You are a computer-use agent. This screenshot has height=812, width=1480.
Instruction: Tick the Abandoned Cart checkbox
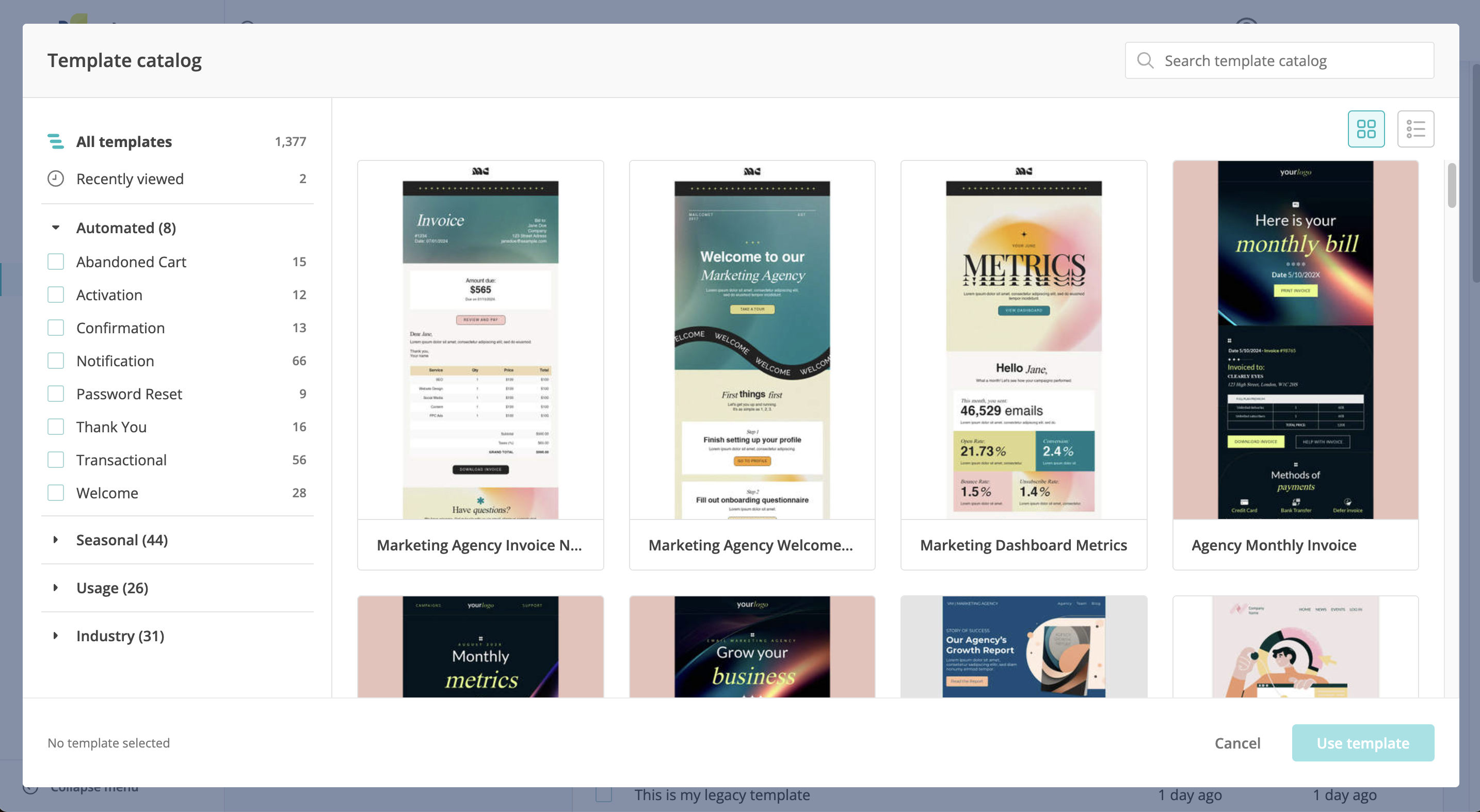[x=56, y=262]
